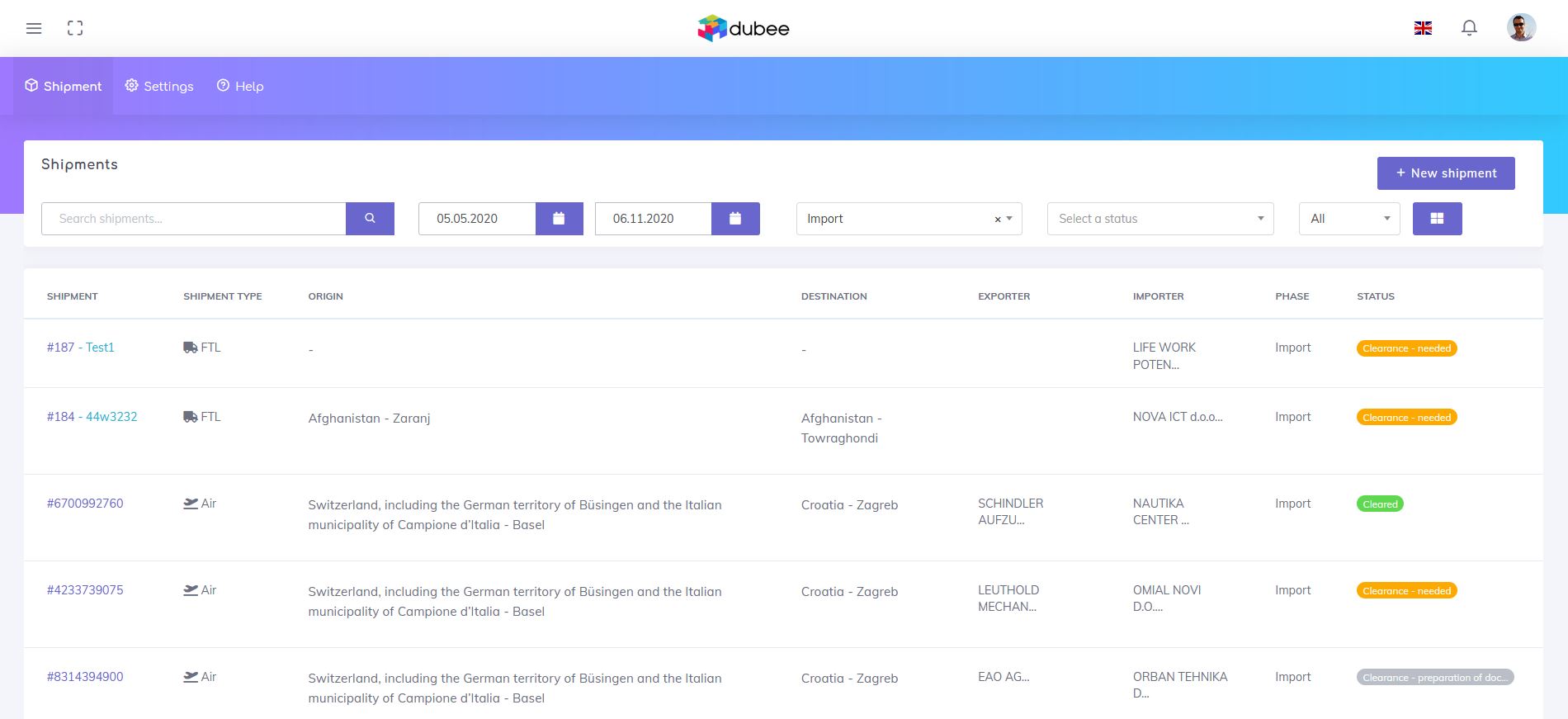Expand the Import phase dropdown

click(x=1009, y=219)
